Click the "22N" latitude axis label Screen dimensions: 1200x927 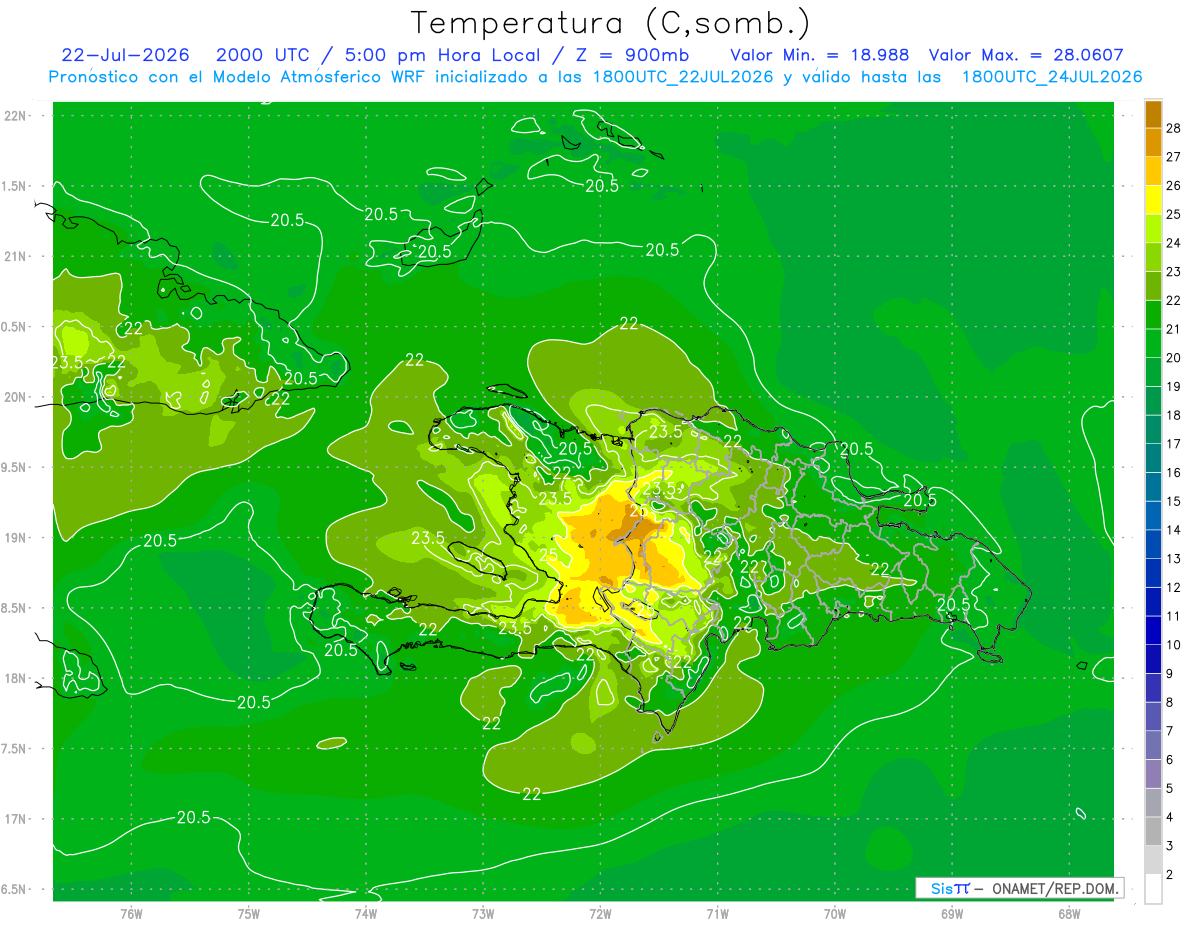click(17, 116)
